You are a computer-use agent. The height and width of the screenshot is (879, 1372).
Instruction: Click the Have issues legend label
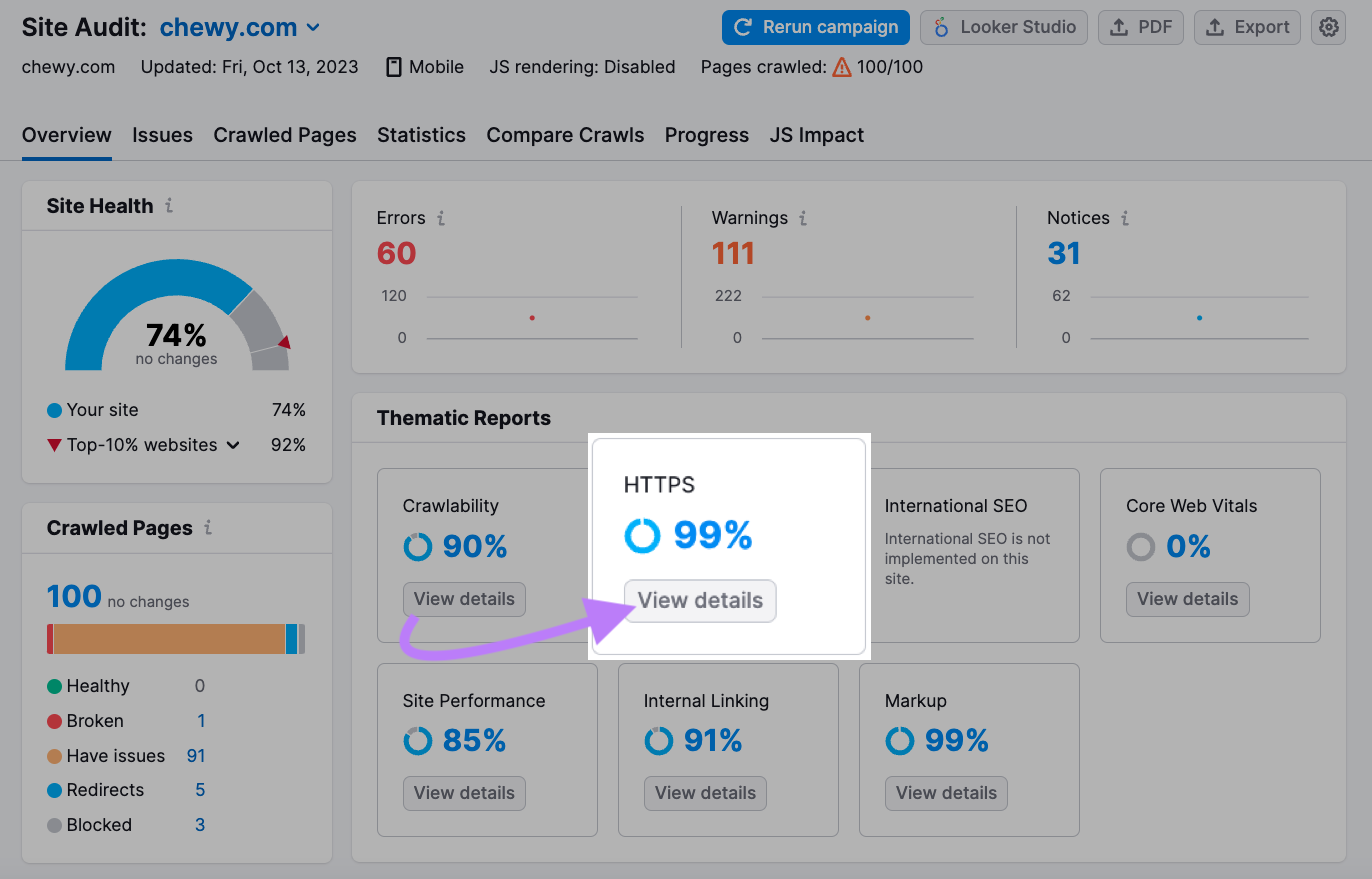pyautogui.click(x=116, y=756)
